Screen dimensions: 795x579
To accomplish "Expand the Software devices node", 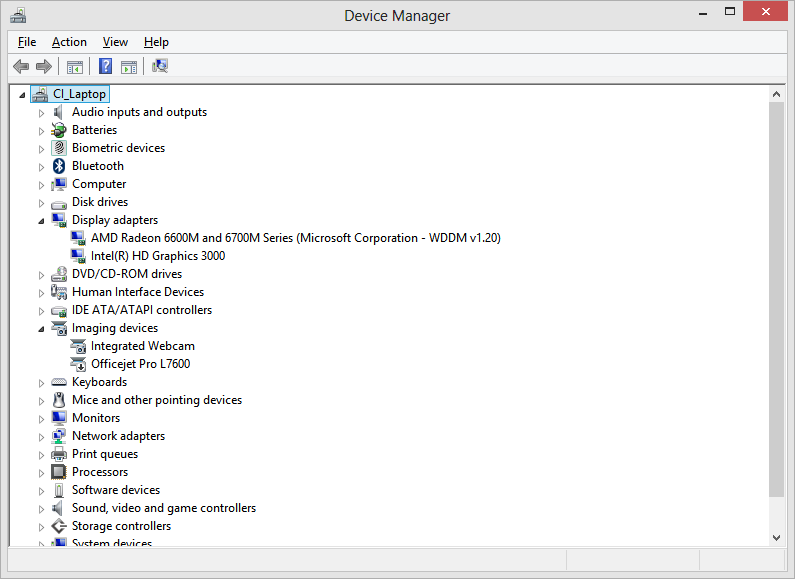I will (x=42, y=491).
